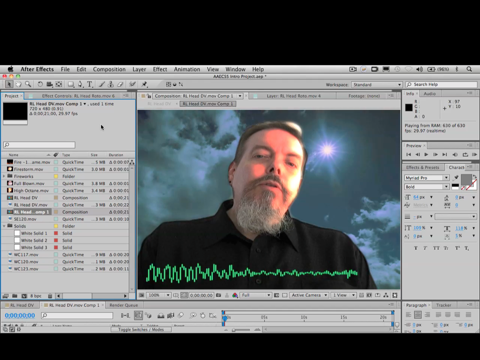Click the volume icon in menu bar
Viewport: 480px width, 360px height.
point(419,69)
